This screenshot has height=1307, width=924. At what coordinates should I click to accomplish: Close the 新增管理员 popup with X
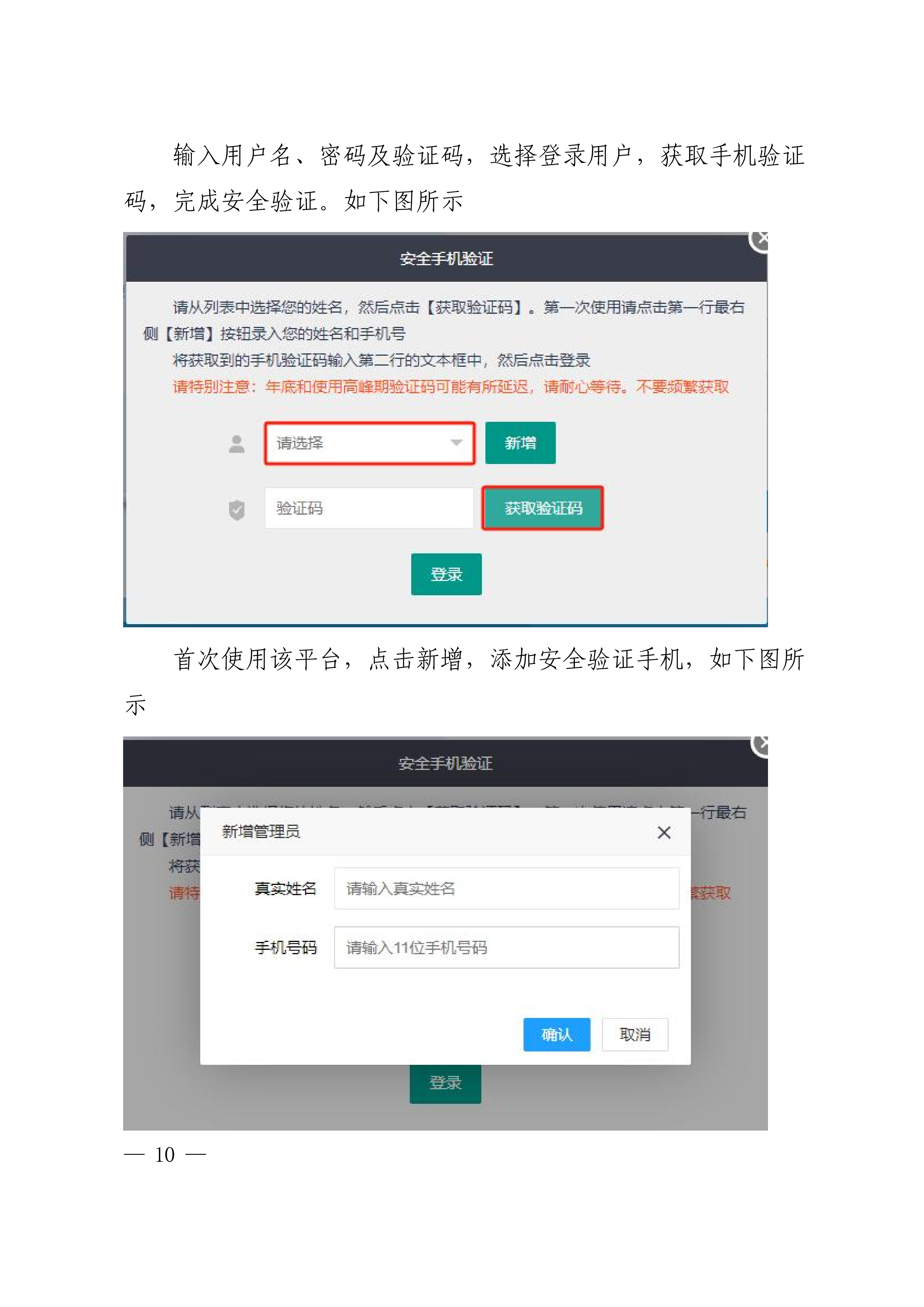[x=664, y=832]
